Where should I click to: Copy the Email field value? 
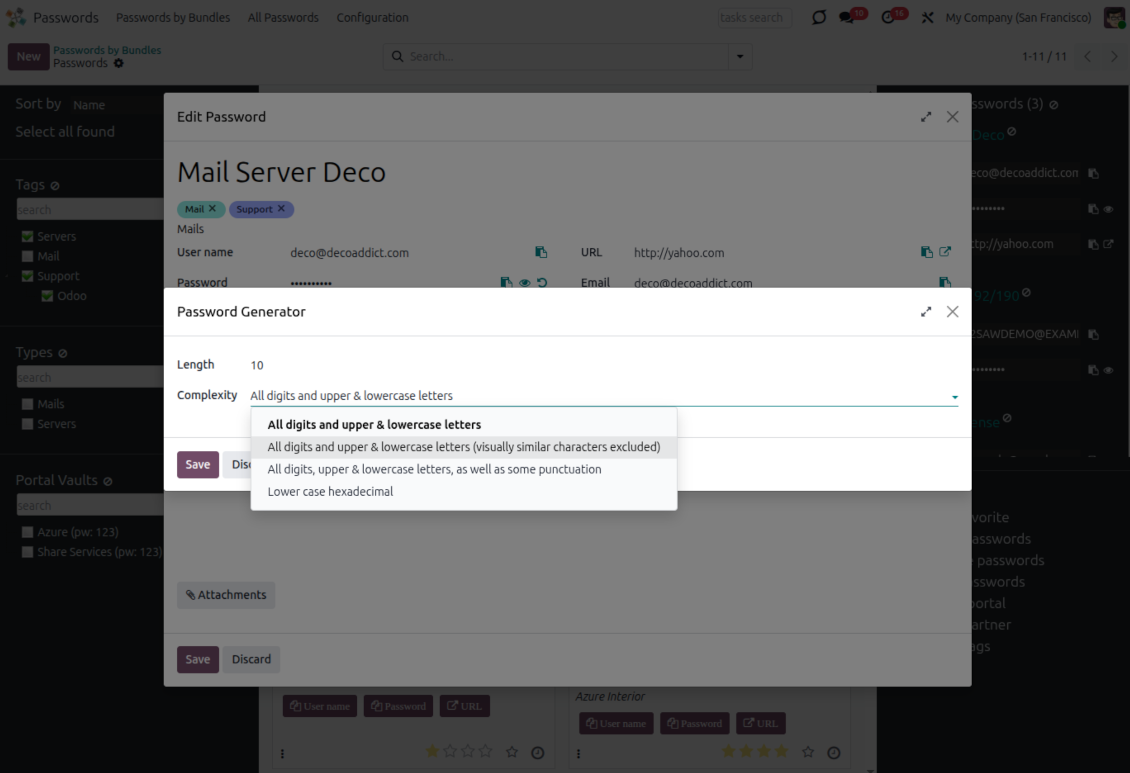pyautogui.click(x=945, y=283)
